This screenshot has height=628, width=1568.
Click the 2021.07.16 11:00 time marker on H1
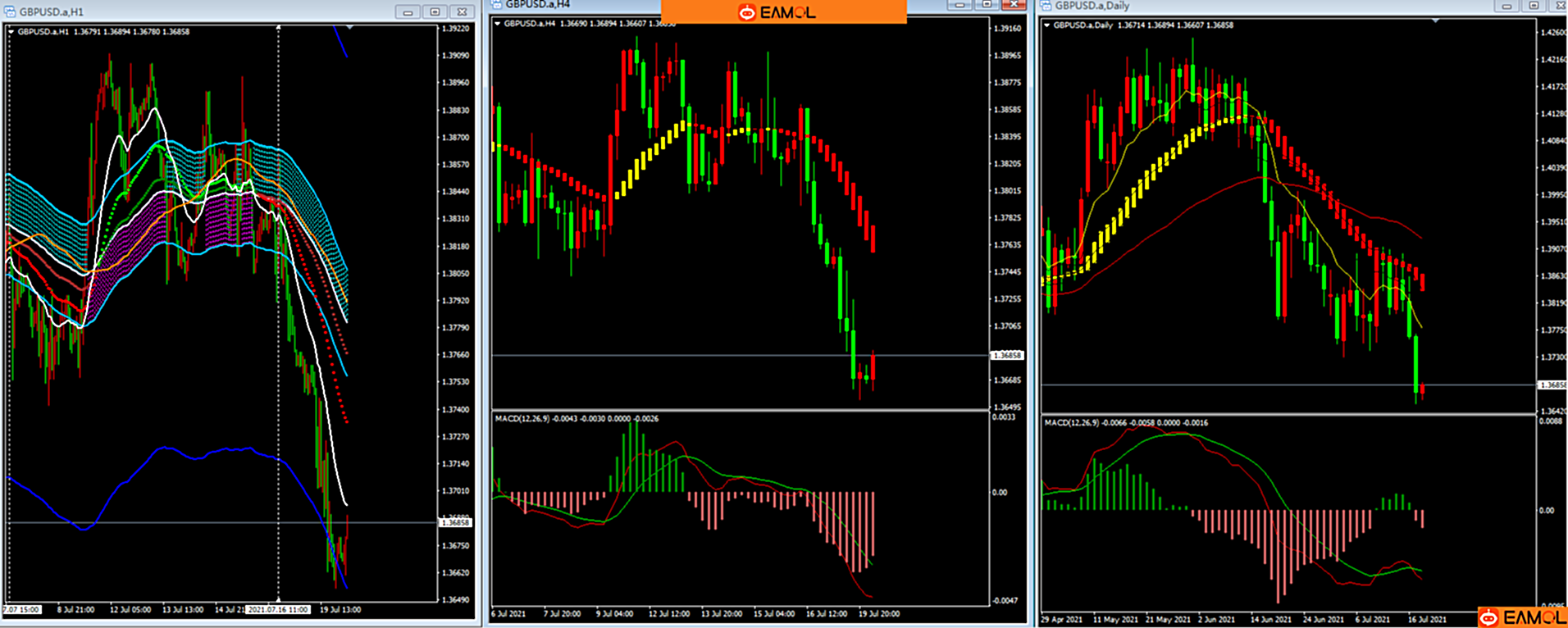(278, 610)
